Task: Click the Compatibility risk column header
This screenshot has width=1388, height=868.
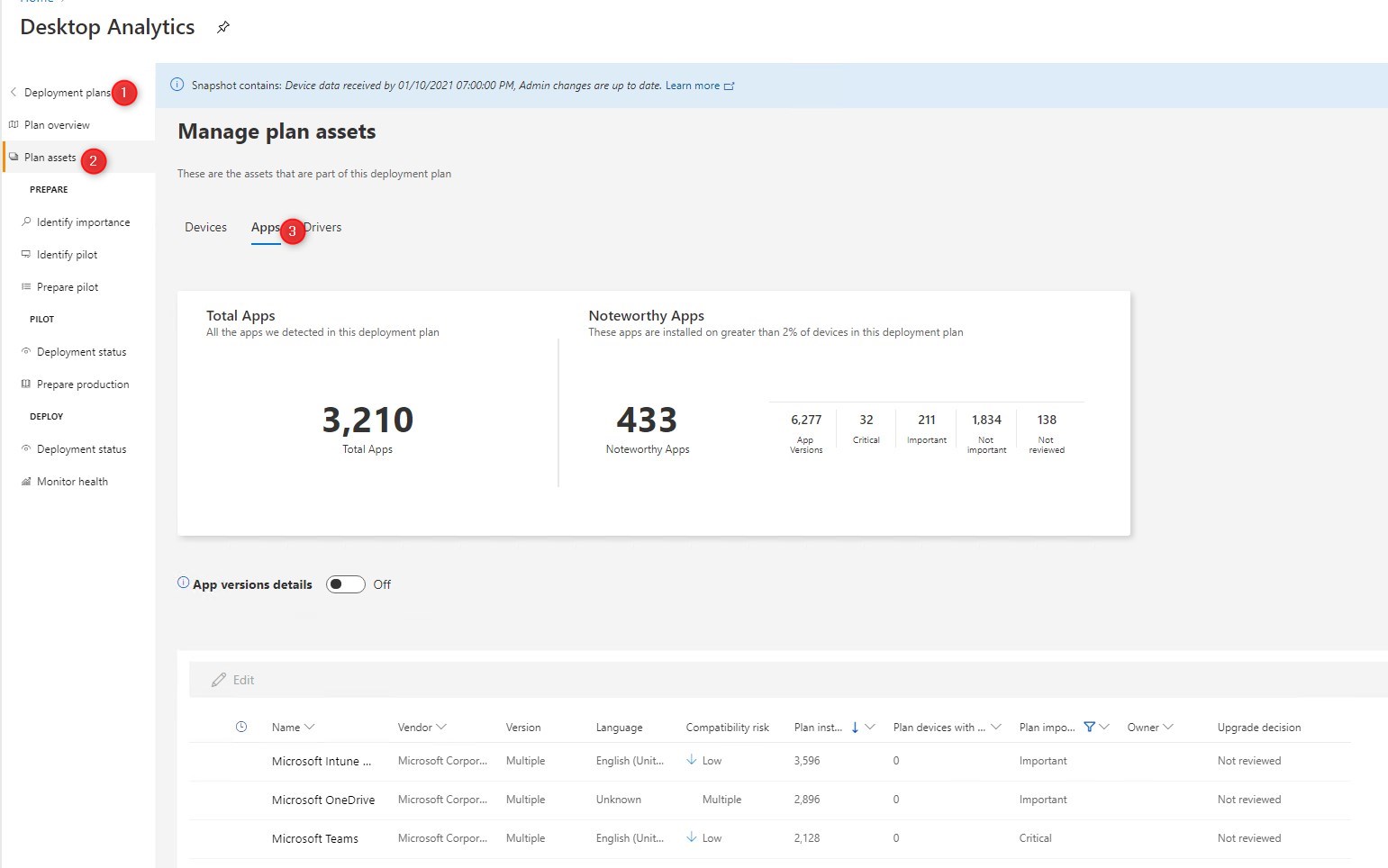Action: 728,728
